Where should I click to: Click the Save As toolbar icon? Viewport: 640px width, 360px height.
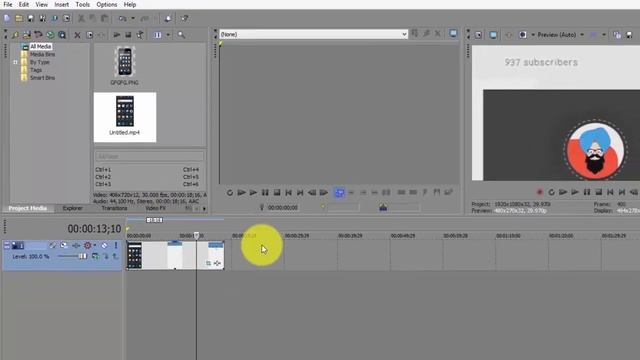[x=42, y=18]
